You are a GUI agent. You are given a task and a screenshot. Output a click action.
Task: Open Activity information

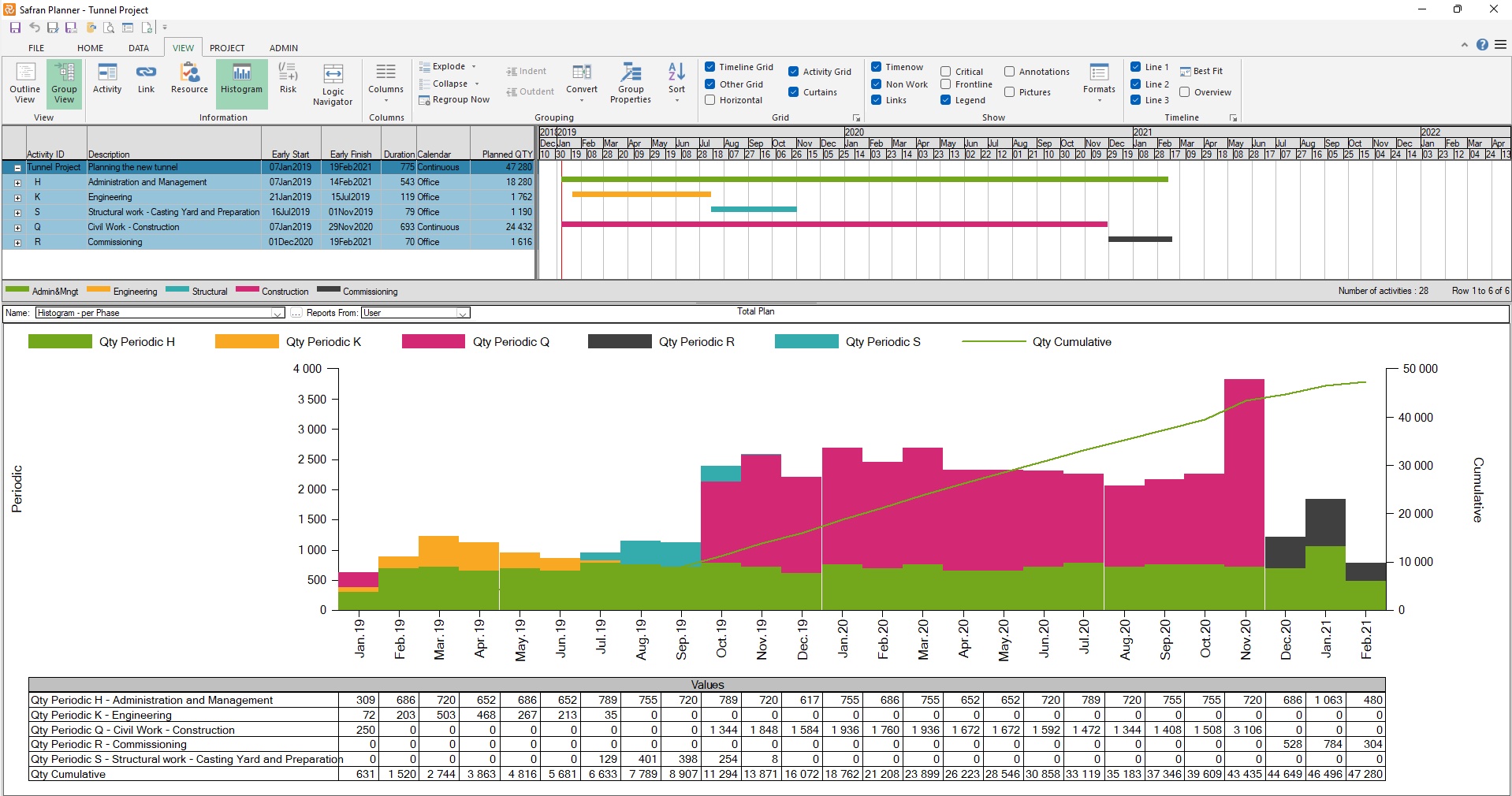pyautogui.click(x=107, y=79)
